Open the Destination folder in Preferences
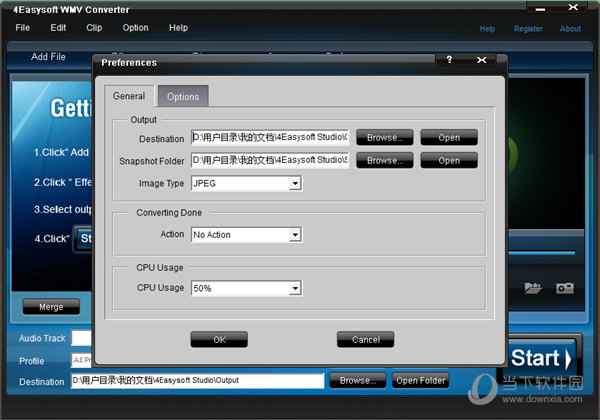The height and width of the screenshot is (420, 600). 449,137
